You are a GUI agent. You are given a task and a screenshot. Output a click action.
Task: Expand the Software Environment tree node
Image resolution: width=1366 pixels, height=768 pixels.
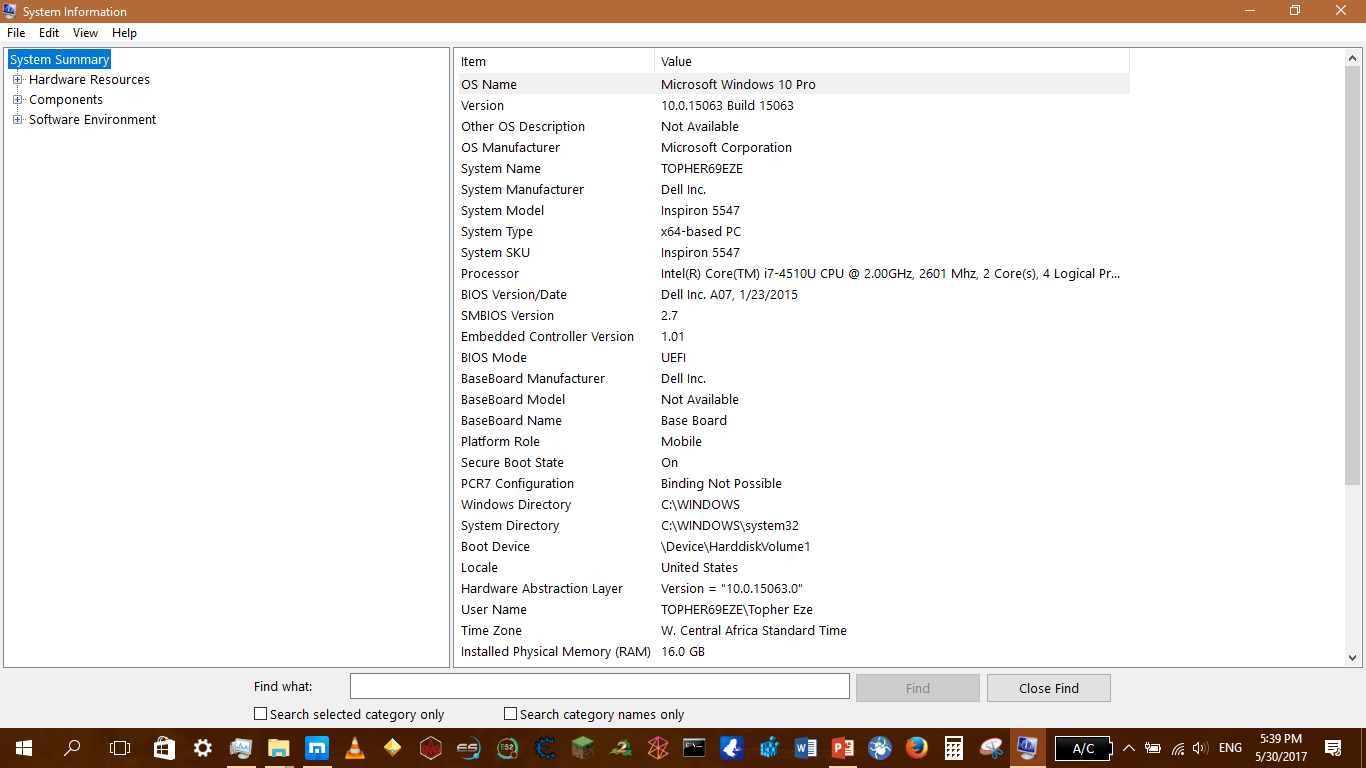17,120
